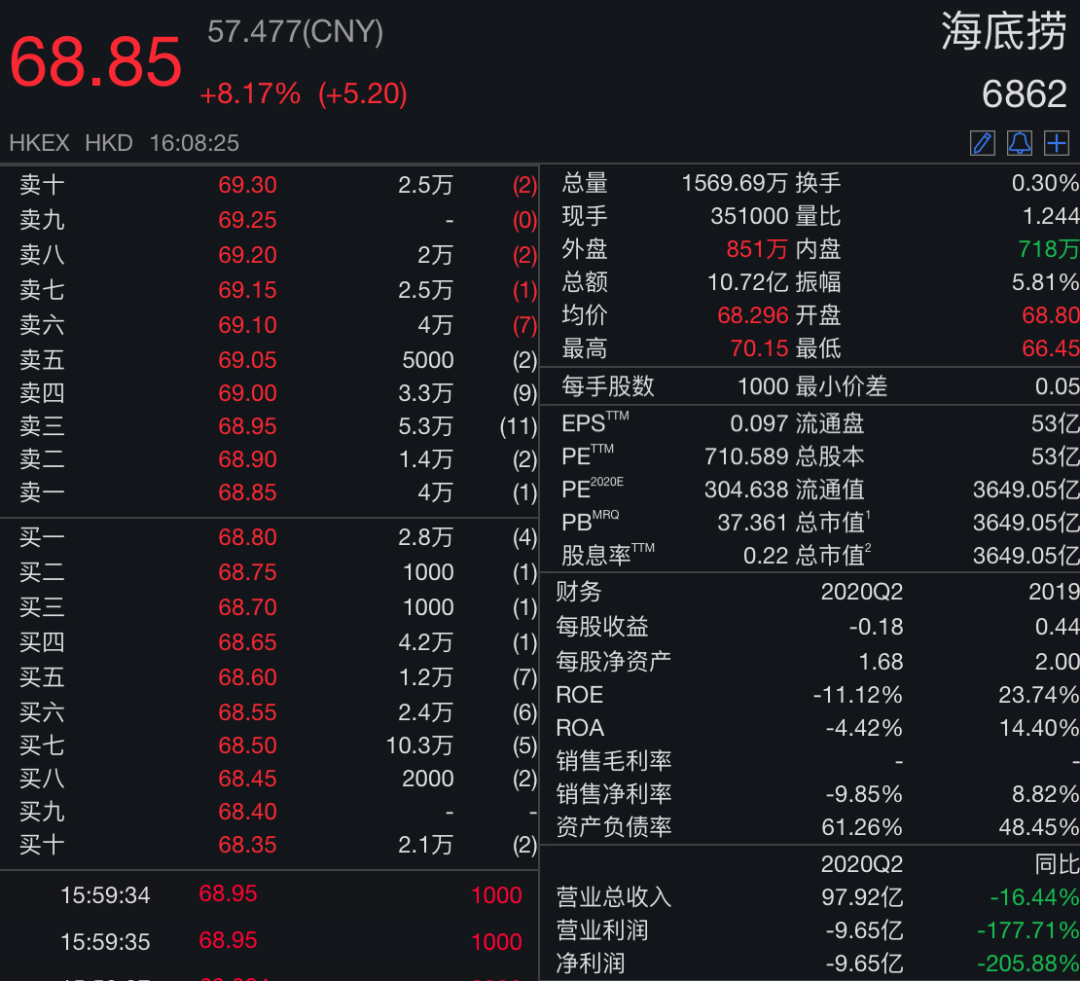Select the 买四 bid price 68.65
The height and width of the screenshot is (981, 1080).
(247, 643)
